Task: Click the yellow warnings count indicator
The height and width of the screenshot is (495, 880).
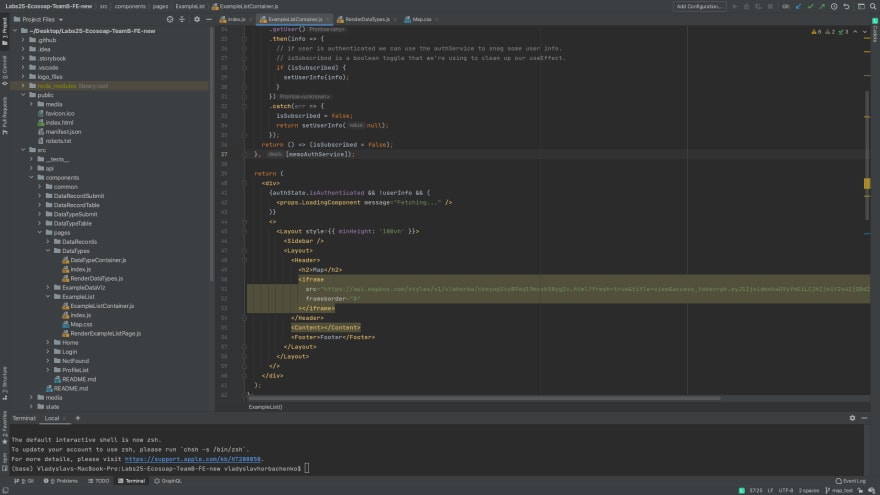Action: (816, 32)
